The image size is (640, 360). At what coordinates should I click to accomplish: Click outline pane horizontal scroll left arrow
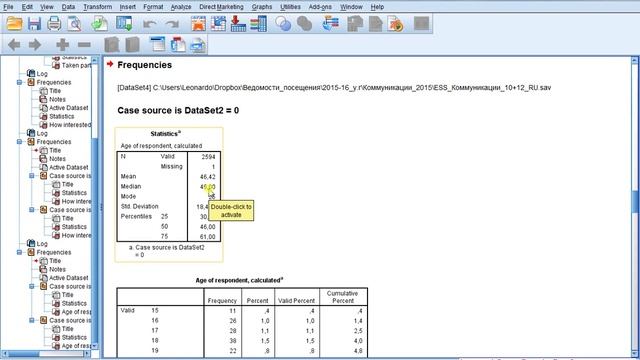5,353
